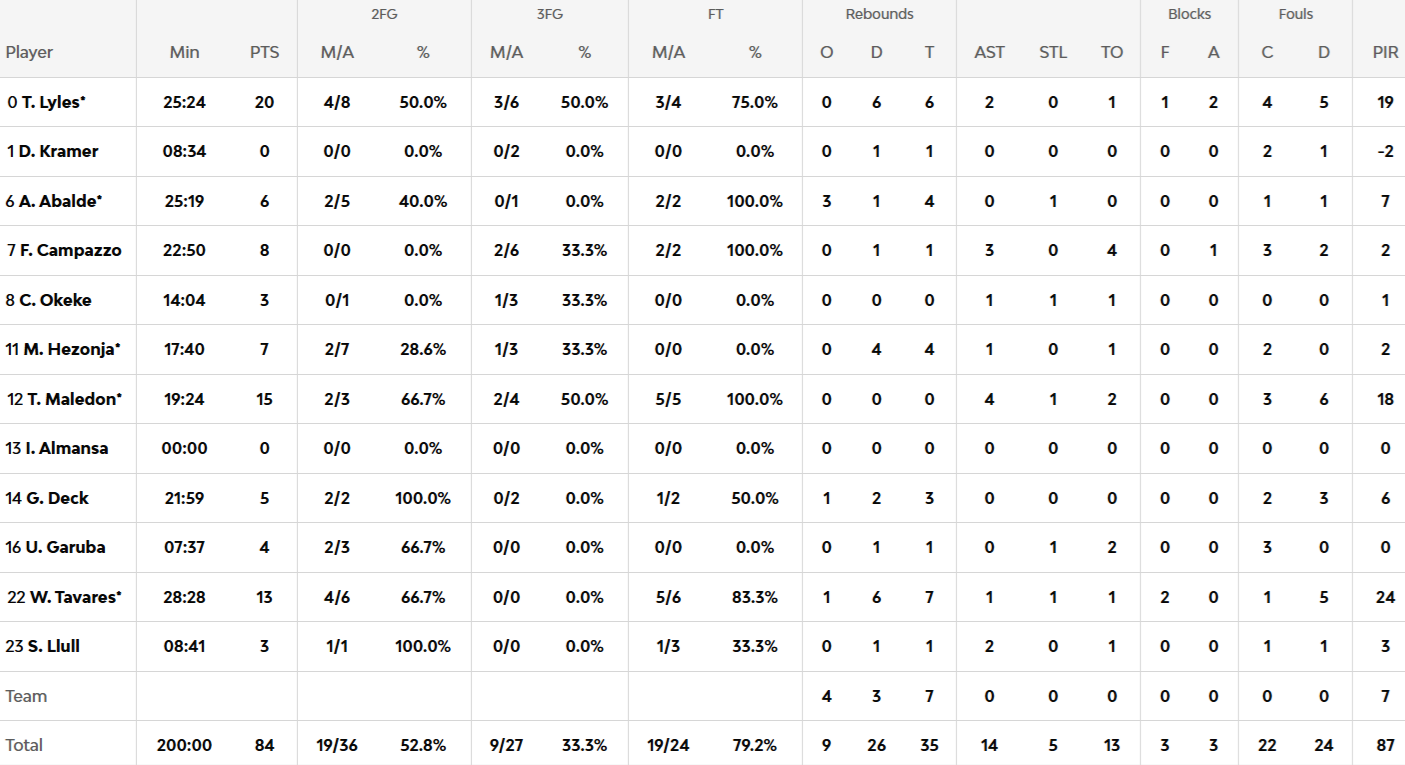Screen dimensions: 1405x765
Task: Click the Player column header
Action: click(x=29, y=52)
